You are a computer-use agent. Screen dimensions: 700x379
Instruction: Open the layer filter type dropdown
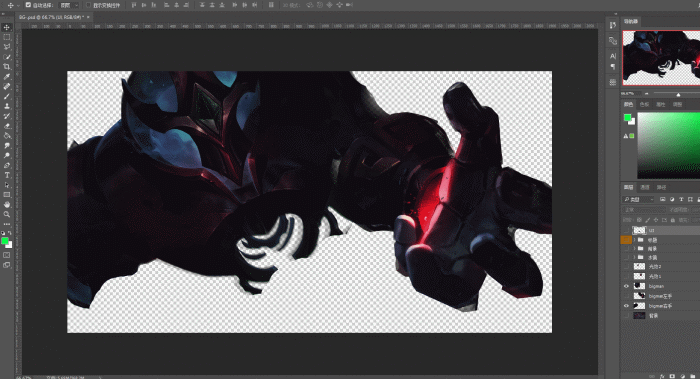pyautogui.click(x=638, y=199)
